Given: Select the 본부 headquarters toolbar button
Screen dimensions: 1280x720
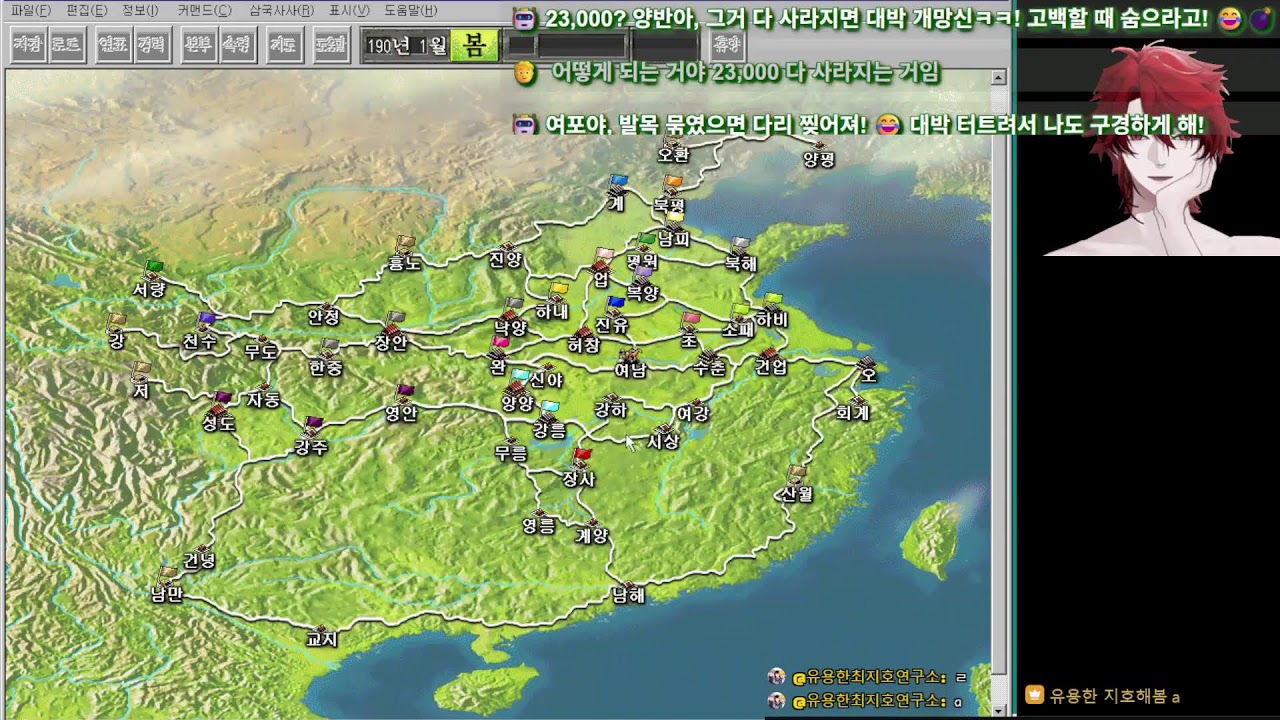Looking at the screenshot, I should 198,44.
